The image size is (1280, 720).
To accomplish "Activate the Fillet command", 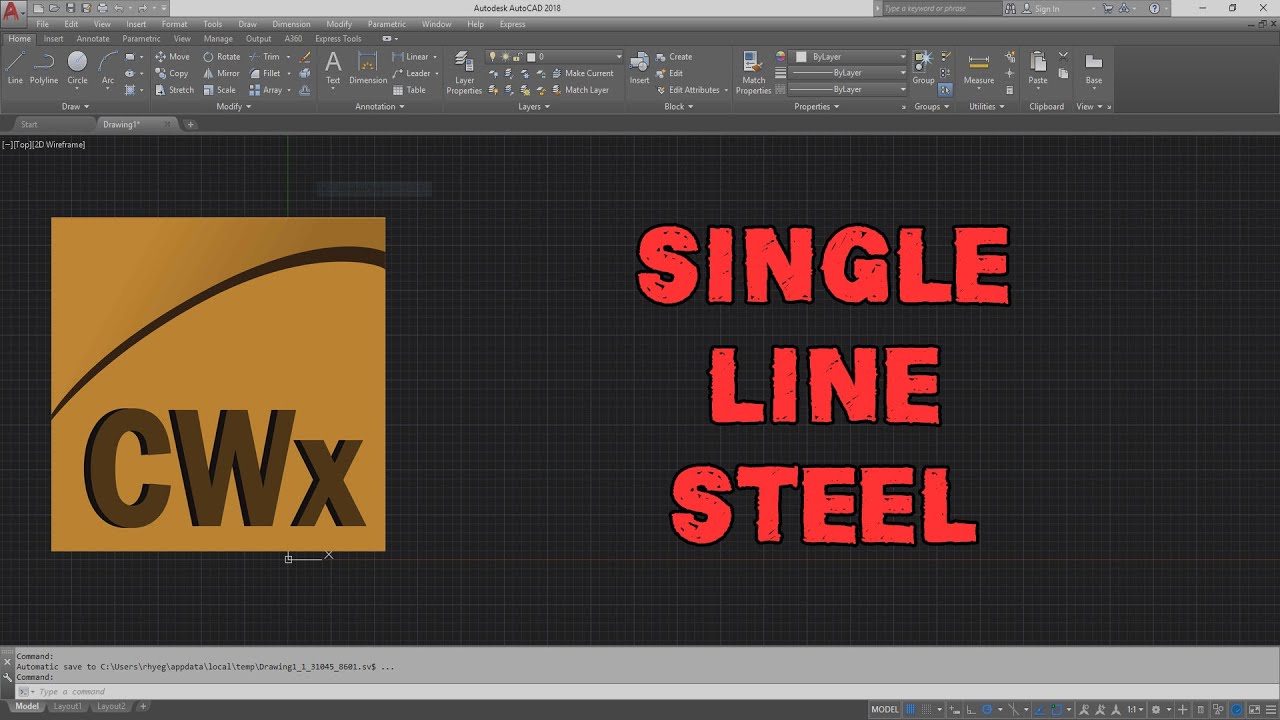I will point(265,73).
